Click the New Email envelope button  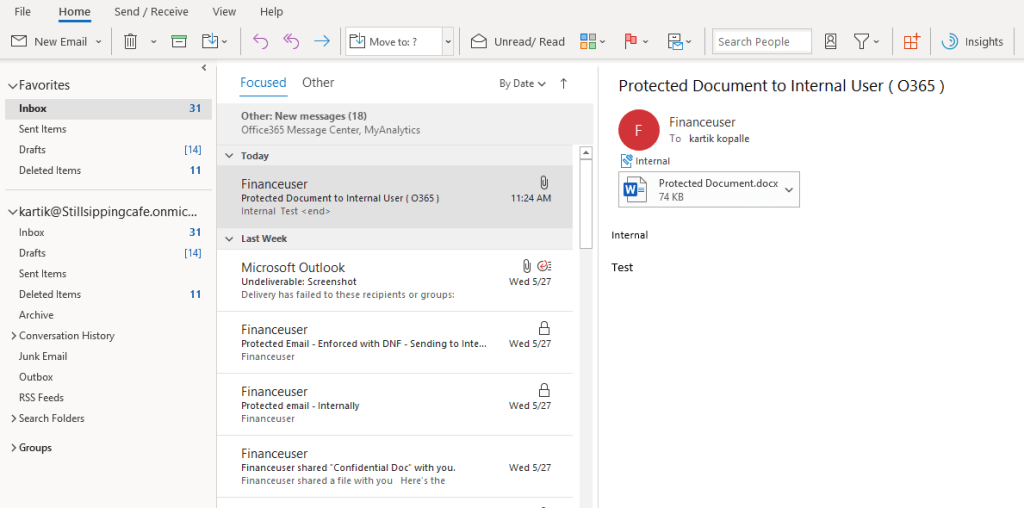coord(49,42)
